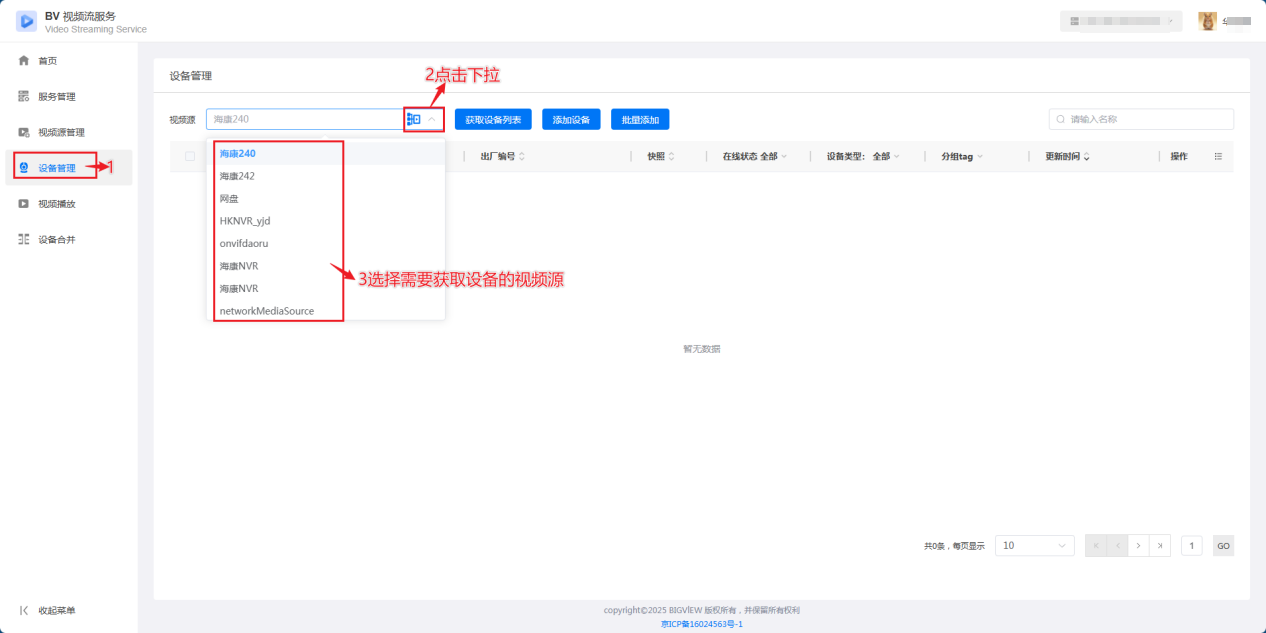Toggle the select-all checkbox in table header
This screenshot has width=1266, height=633.
pos(190,156)
